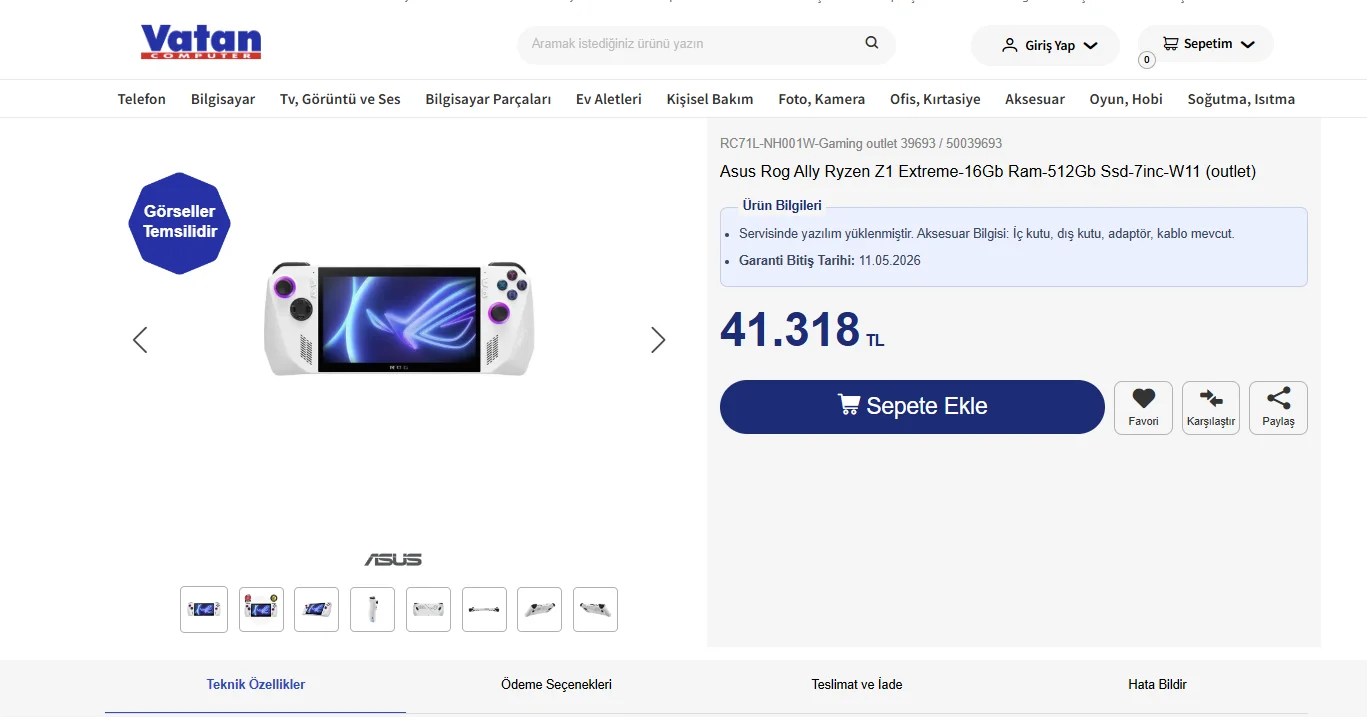Screen dimensions: 1367x721
Task: Select the last product thumbnail
Action: coord(595,609)
